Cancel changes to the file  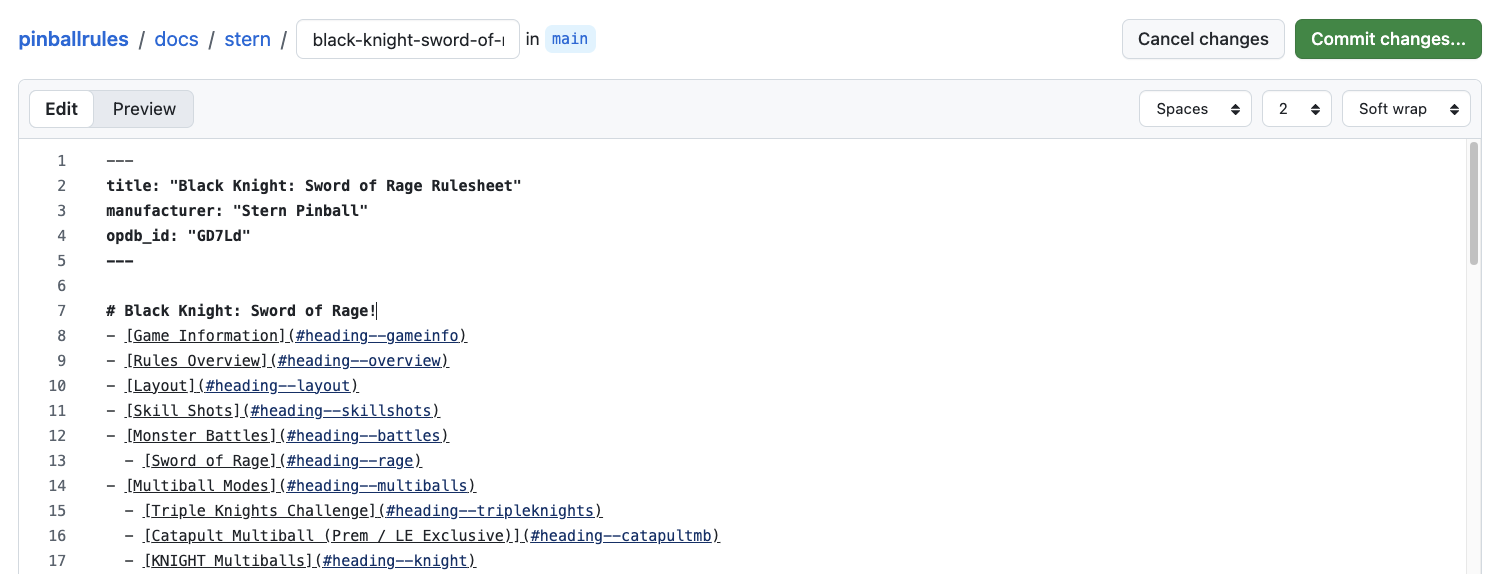click(x=1203, y=39)
